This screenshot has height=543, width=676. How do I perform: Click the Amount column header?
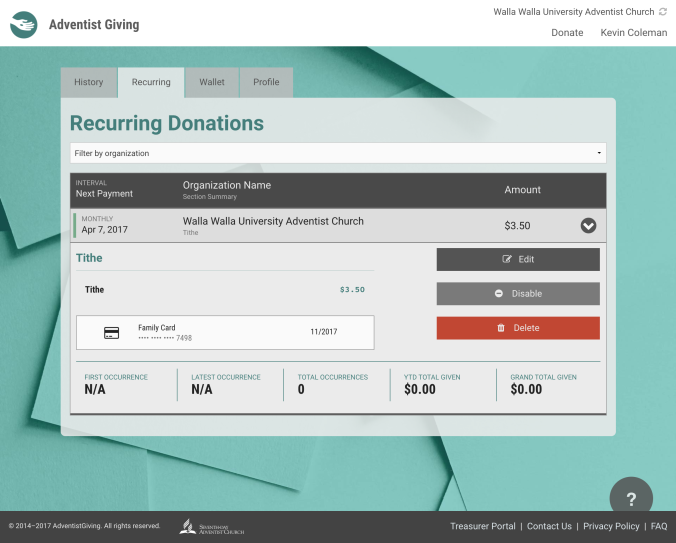523,190
